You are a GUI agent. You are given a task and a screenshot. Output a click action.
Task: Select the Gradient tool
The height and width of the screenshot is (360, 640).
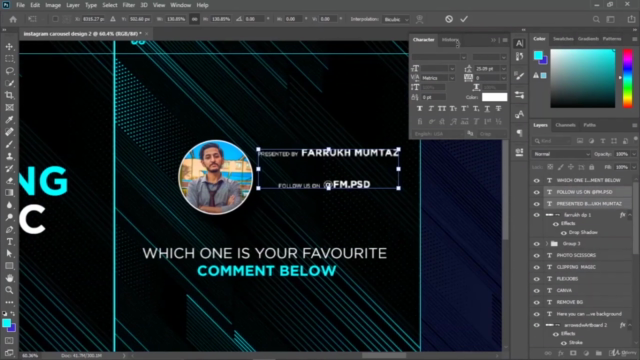click(9, 193)
